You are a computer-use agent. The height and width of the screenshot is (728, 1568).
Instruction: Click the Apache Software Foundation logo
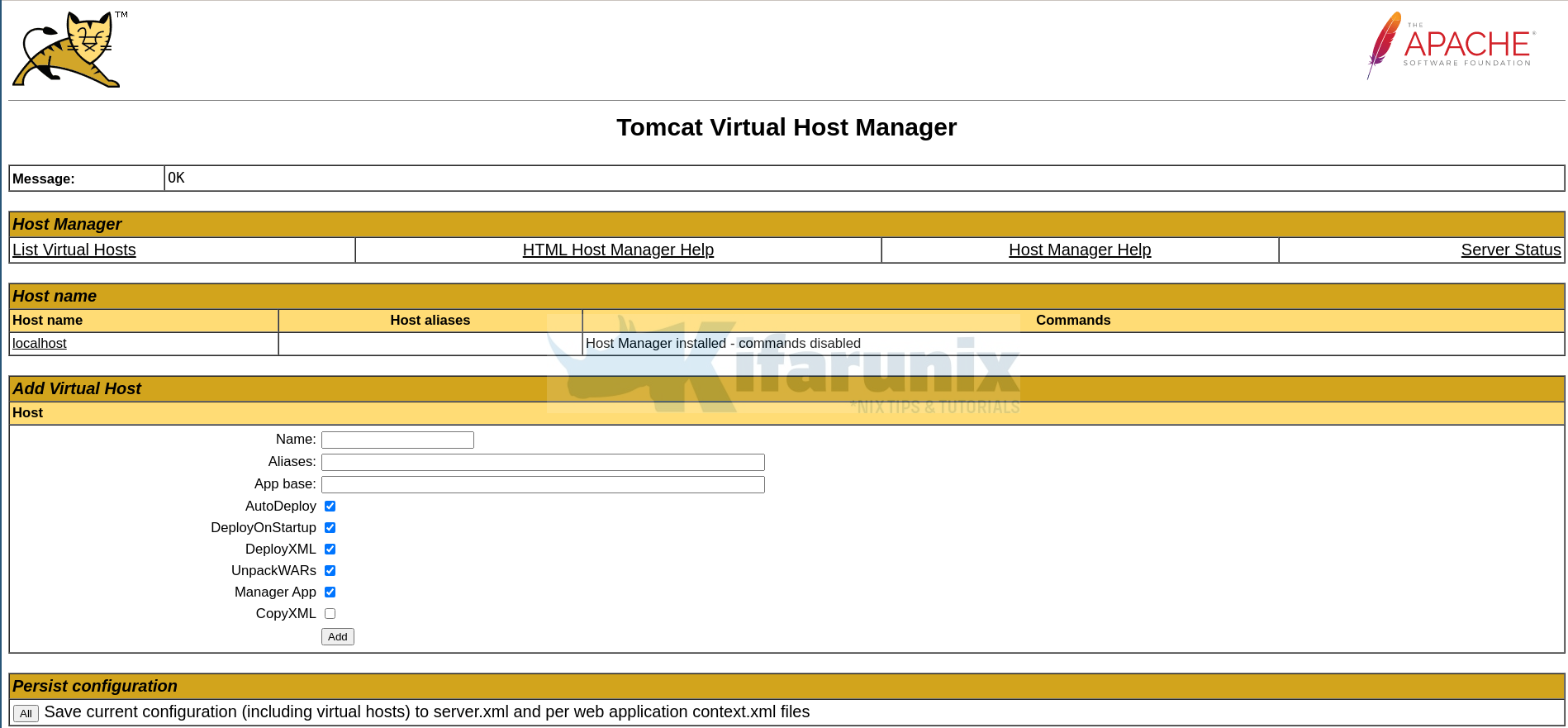pyautogui.click(x=1451, y=45)
